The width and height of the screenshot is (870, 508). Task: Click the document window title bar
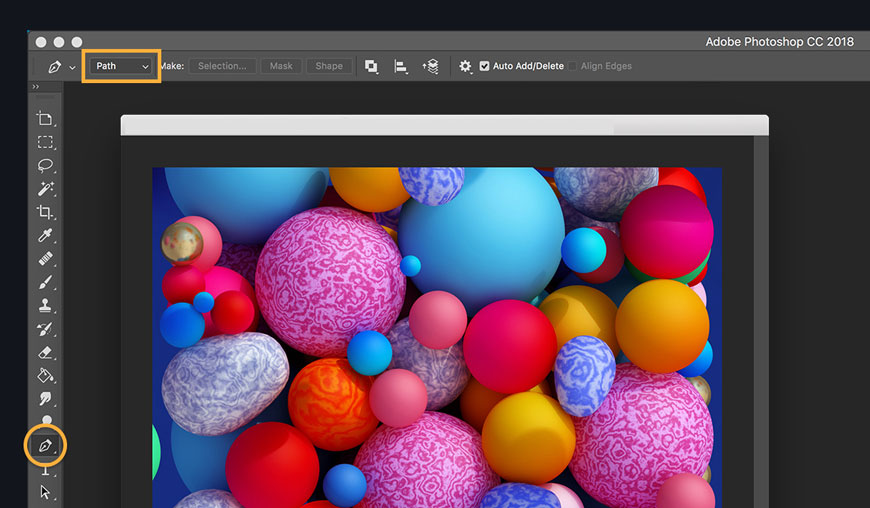(x=444, y=125)
